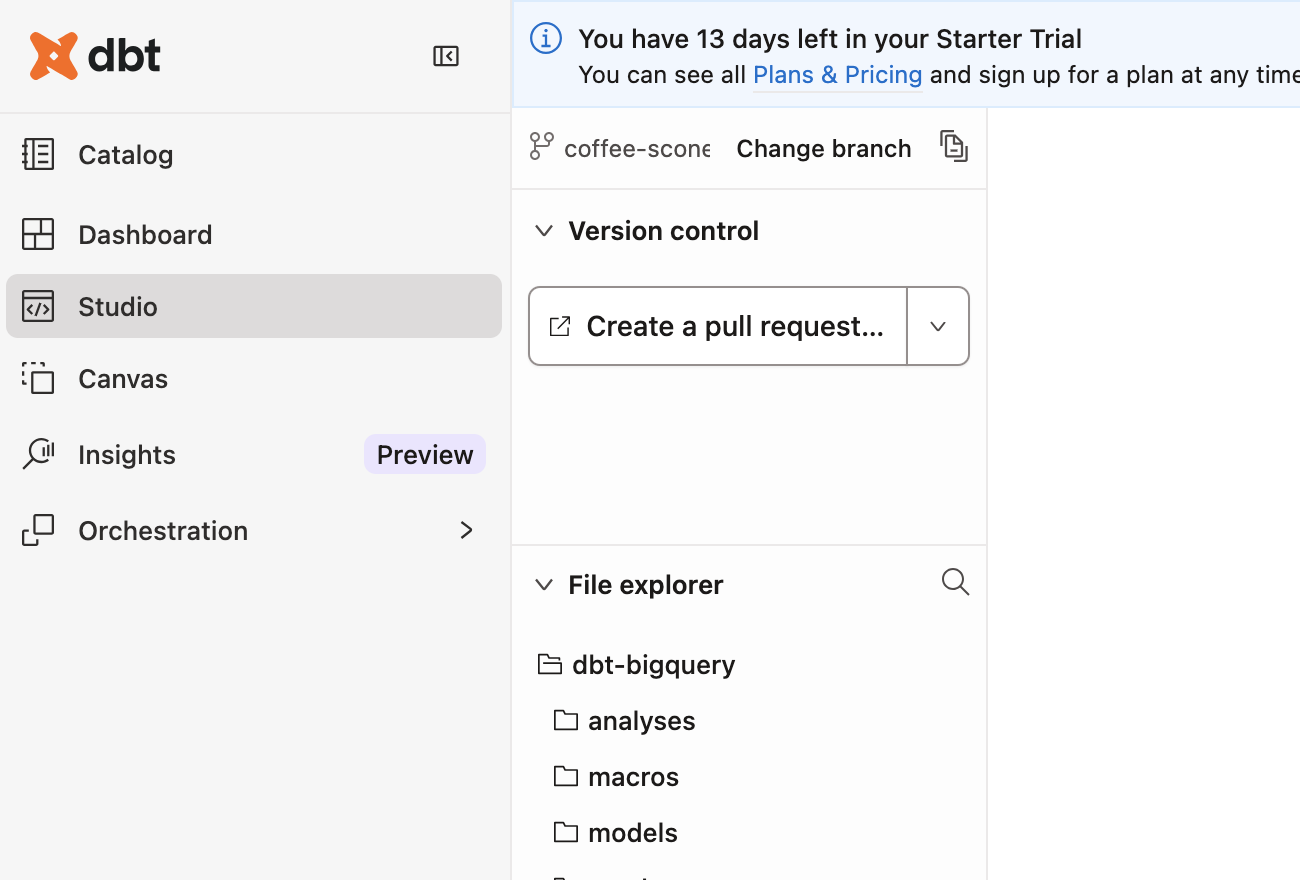Collapse the Version control section

pos(544,231)
